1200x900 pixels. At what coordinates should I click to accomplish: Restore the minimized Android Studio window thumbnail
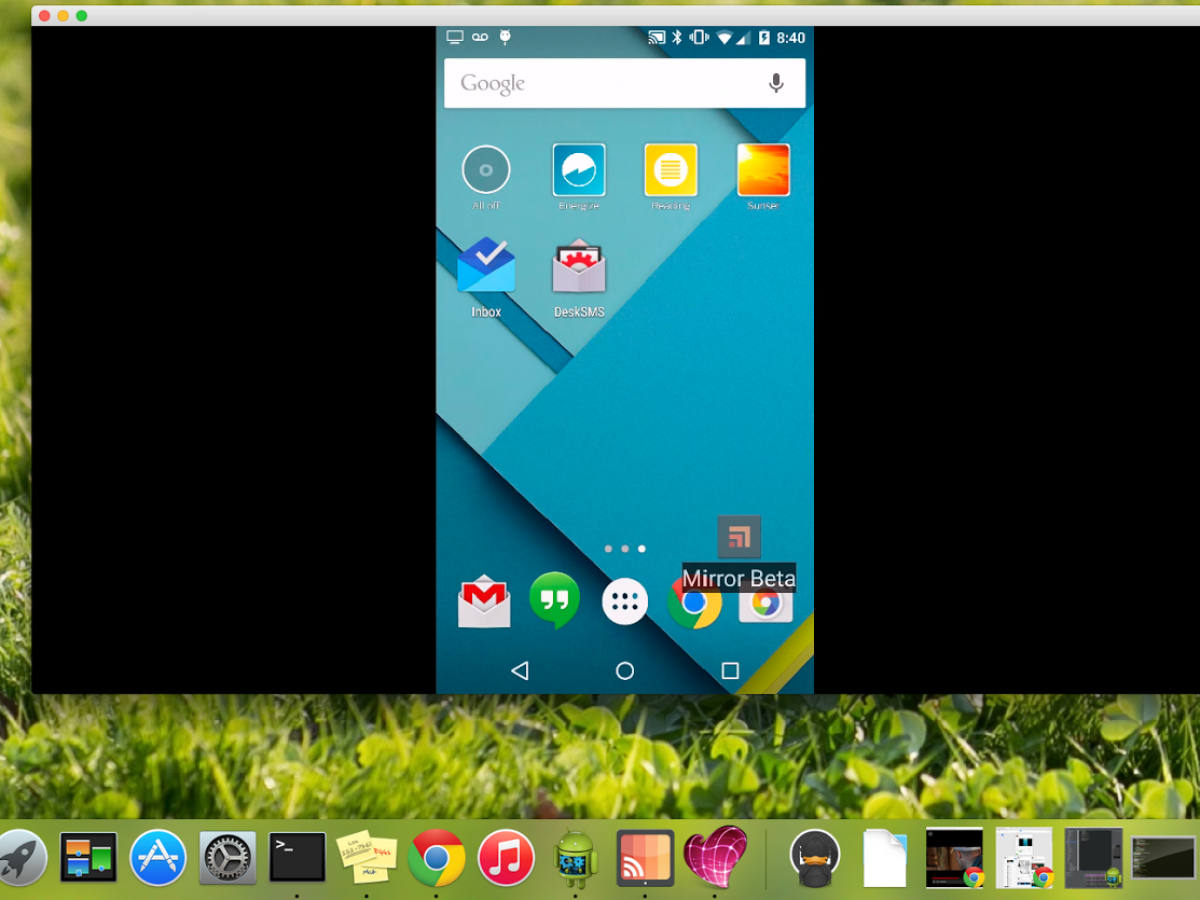point(1093,858)
